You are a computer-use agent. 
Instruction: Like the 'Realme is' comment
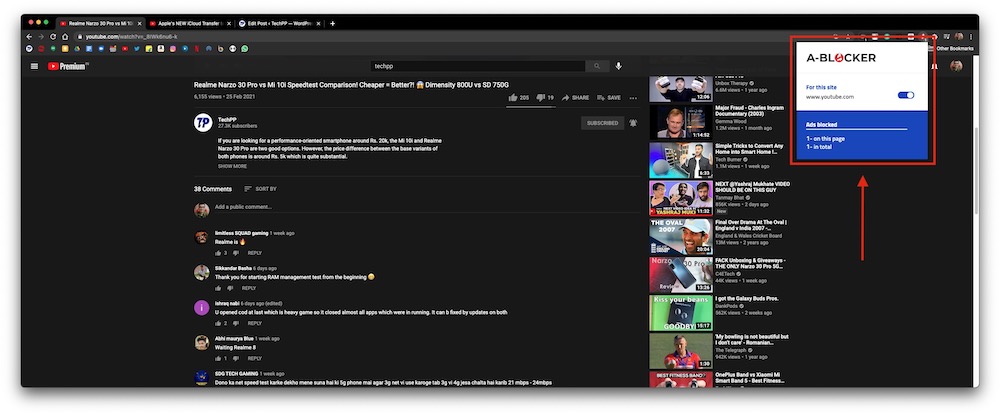coord(218,253)
